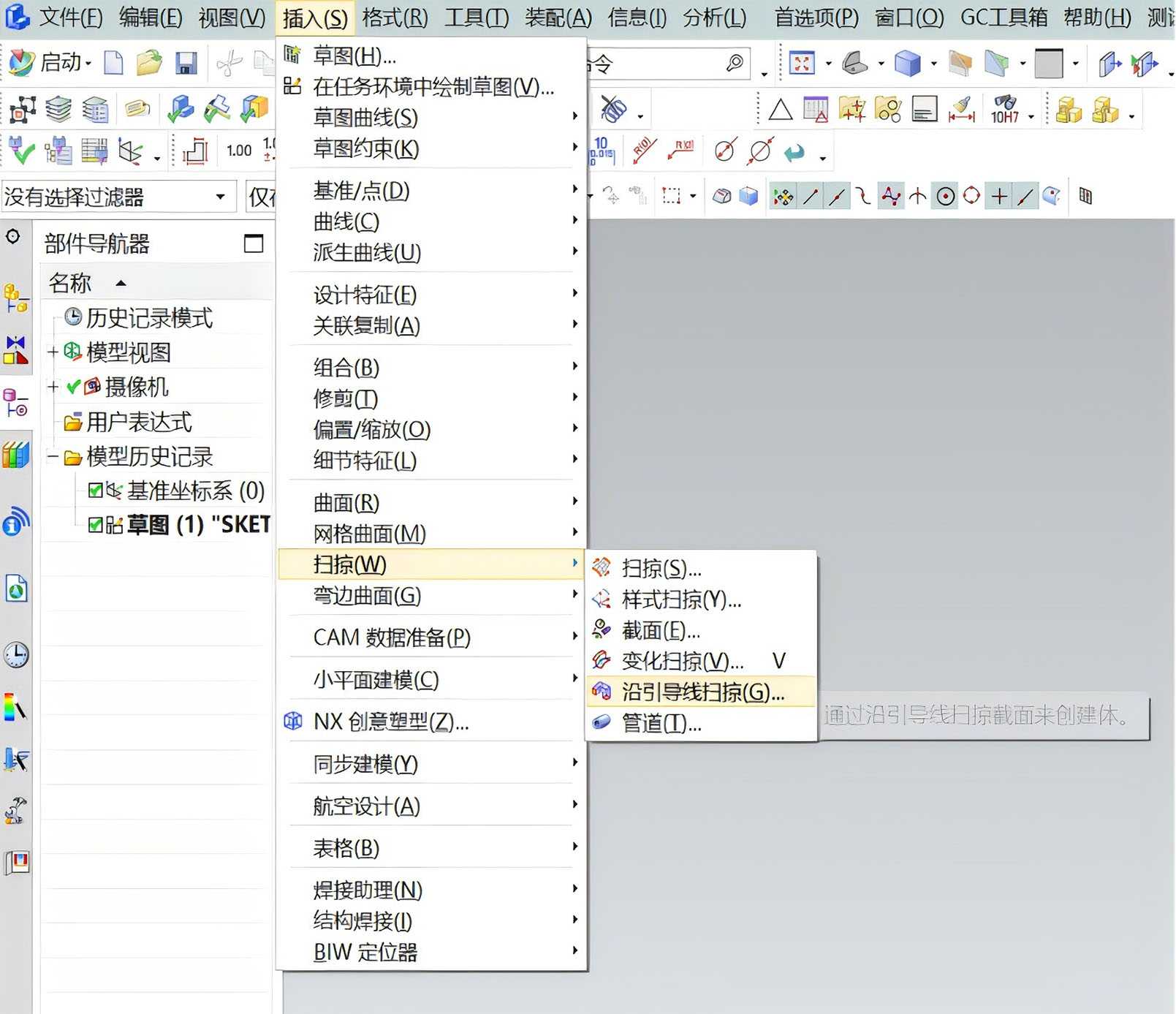Select the 用户表达式 tree item

[139, 422]
